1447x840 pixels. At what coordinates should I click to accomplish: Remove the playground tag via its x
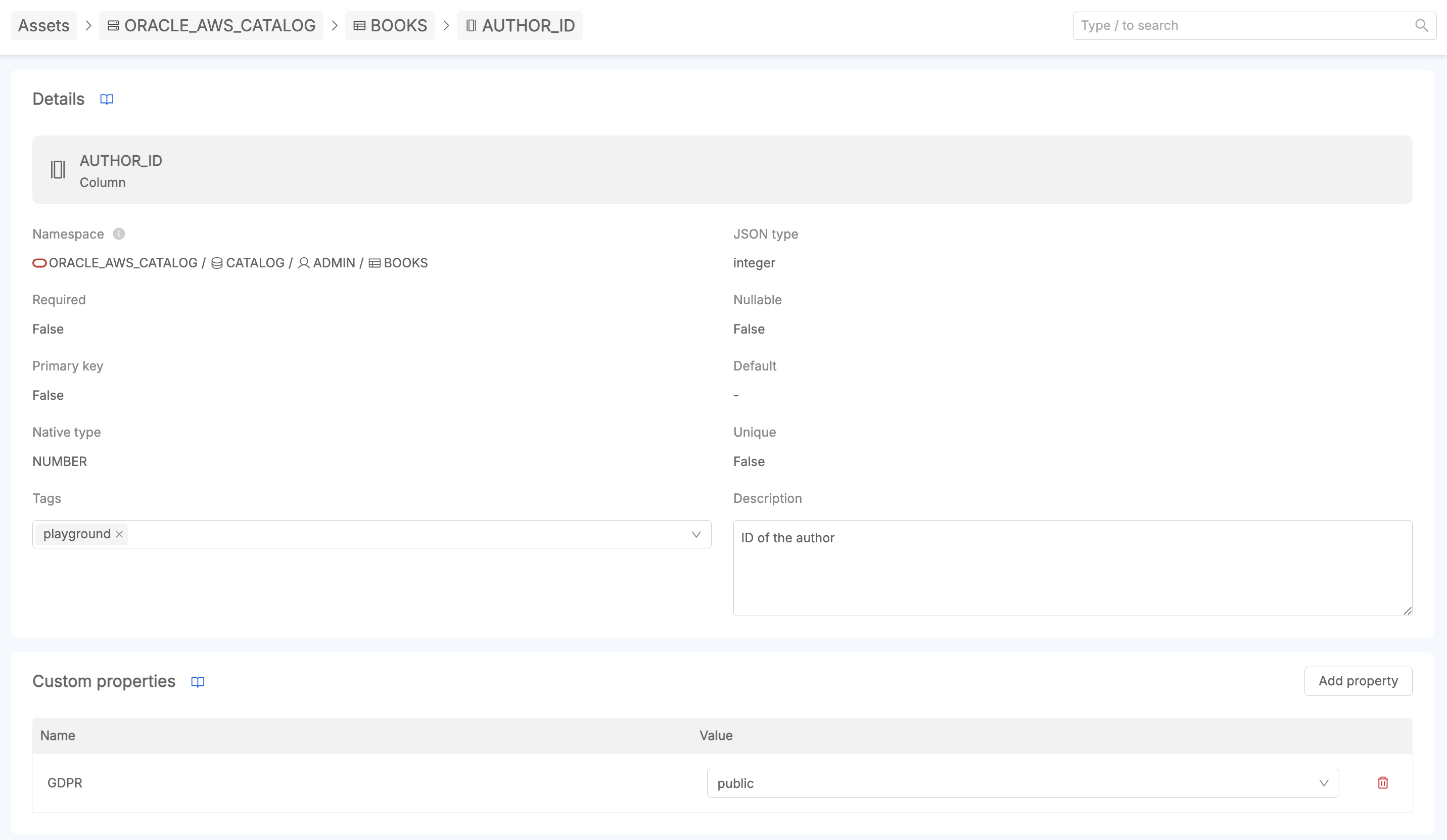point(119,534)
